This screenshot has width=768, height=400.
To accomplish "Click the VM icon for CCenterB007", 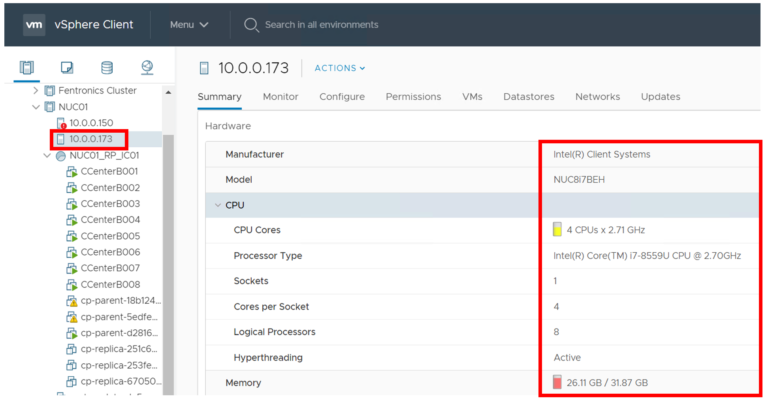I will [72, 268].
